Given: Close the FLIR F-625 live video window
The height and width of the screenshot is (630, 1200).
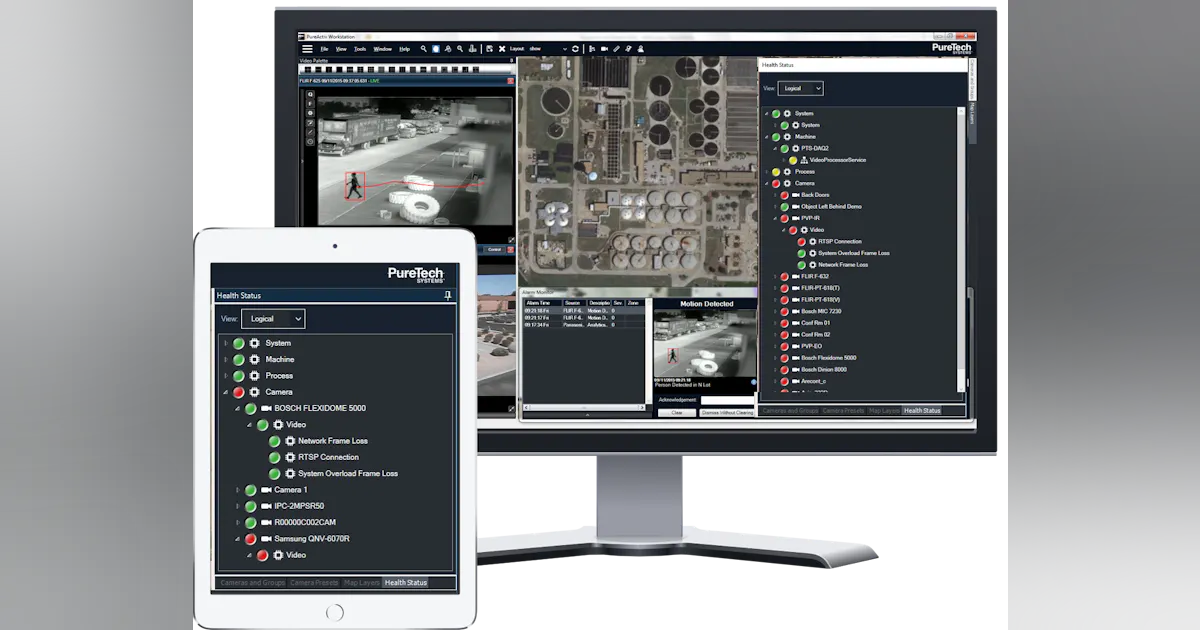Looking at the screenshot, I should point(510,81).
